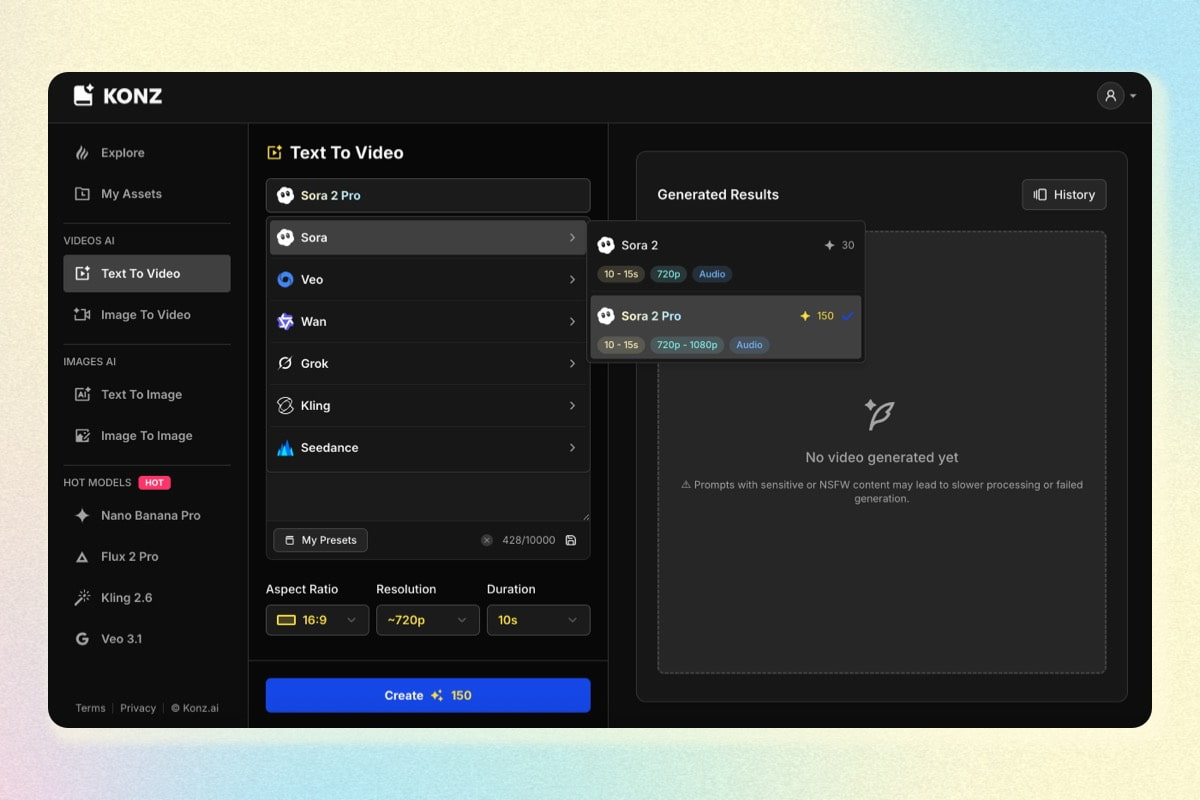Click the Grok logo icon in model list
Viewport: 1200px width, 800px height.
coord(285,364)
